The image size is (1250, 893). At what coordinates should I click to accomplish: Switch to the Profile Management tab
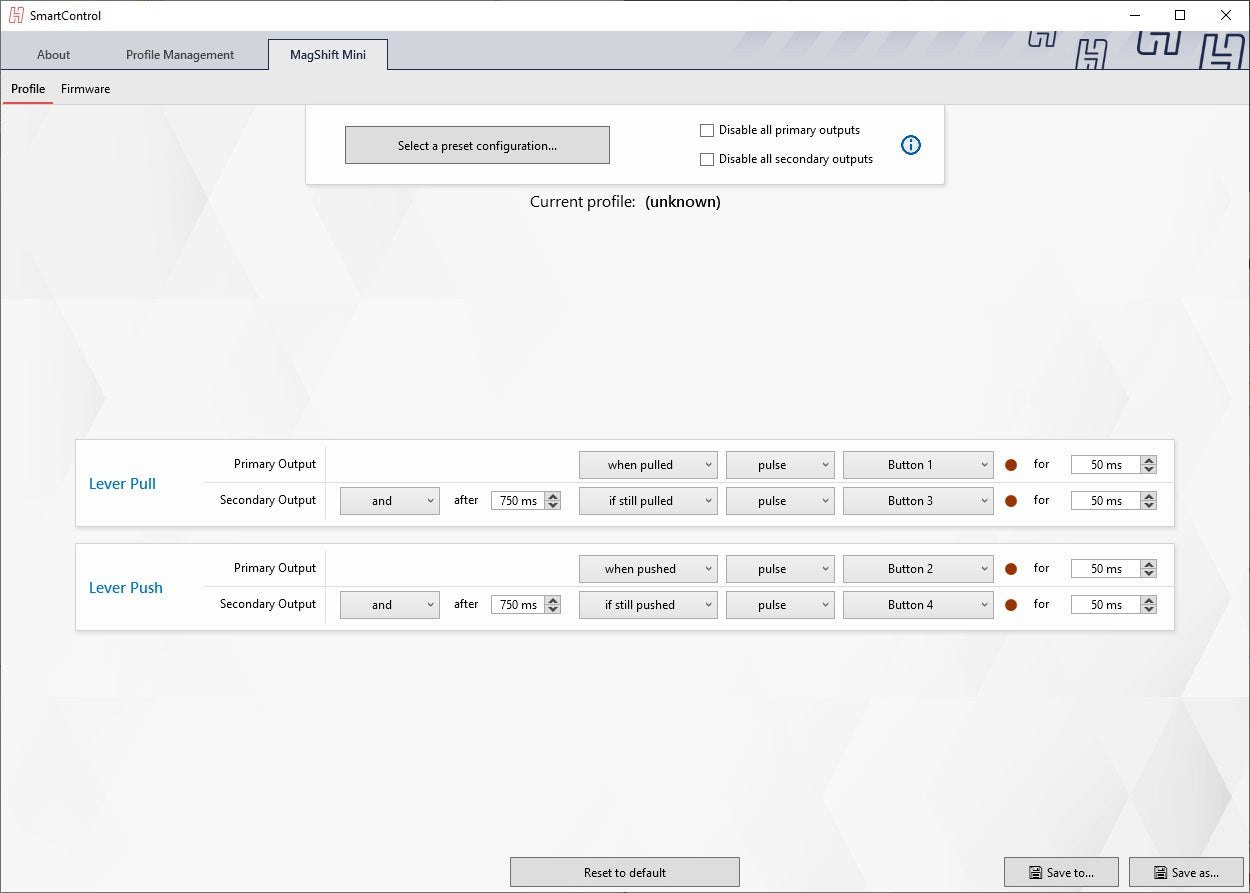pyautogui.click(x=180, y=55)
